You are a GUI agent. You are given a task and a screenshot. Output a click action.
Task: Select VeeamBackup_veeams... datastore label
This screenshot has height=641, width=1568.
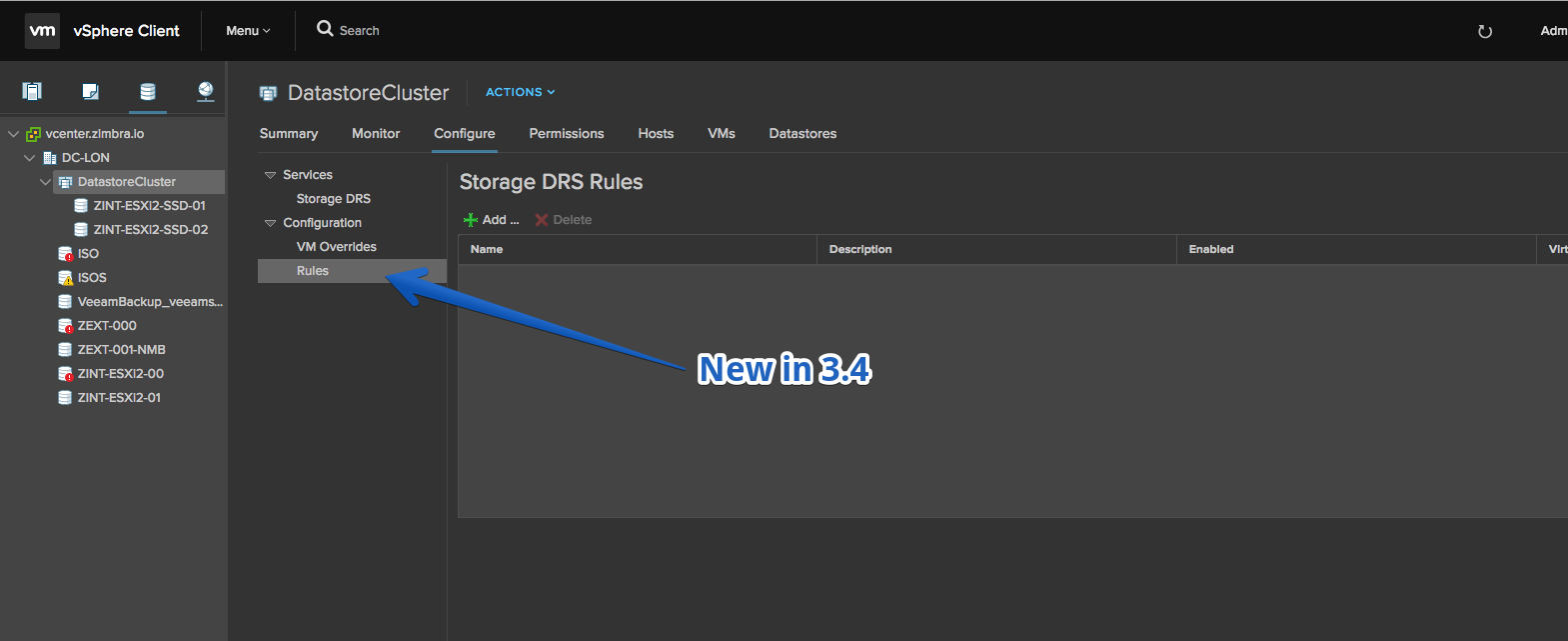(150, 302)
